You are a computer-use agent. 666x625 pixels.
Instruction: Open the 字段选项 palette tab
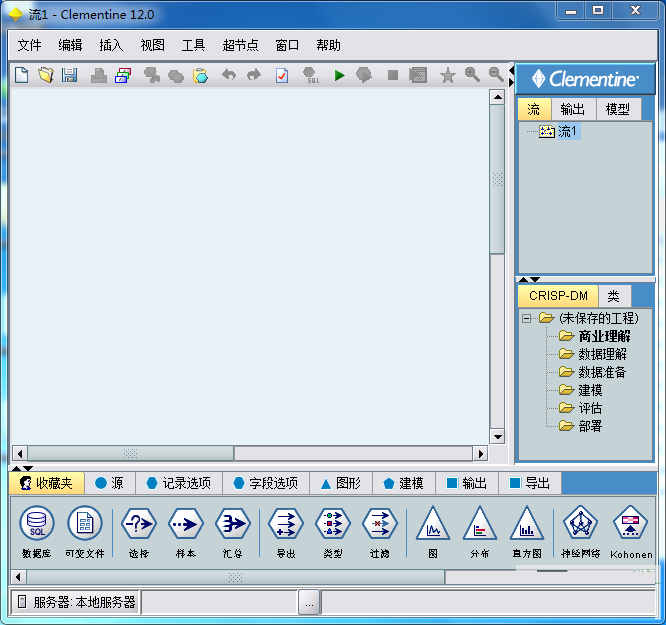coord(266,483)
